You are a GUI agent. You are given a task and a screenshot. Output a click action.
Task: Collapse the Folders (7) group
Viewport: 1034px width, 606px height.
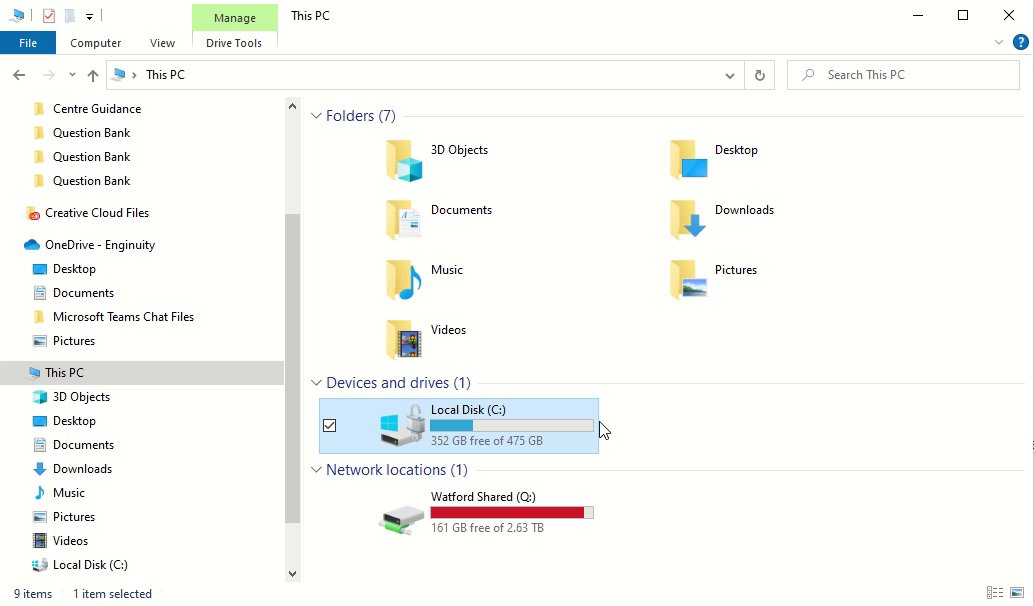(x=316, y=116)
